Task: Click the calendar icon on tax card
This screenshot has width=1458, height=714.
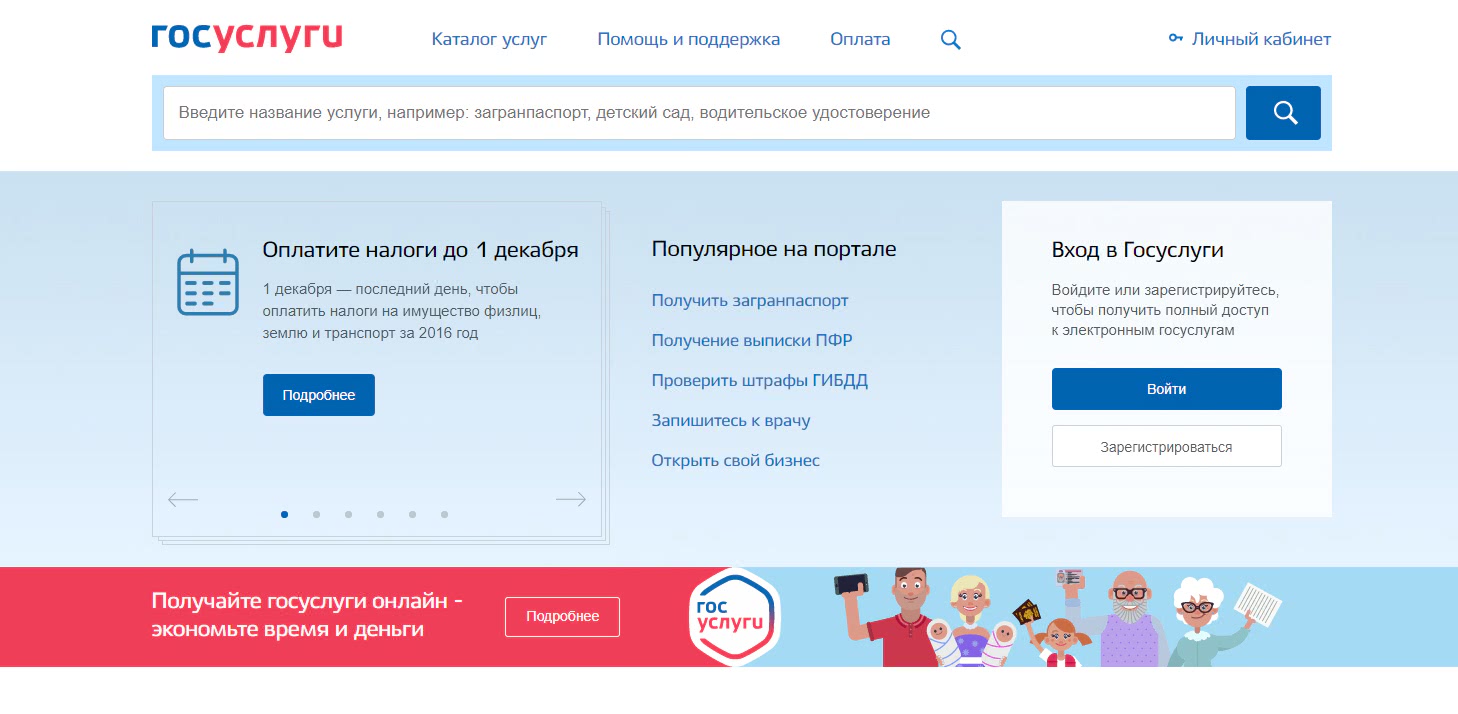Action: tap(208, 282)
